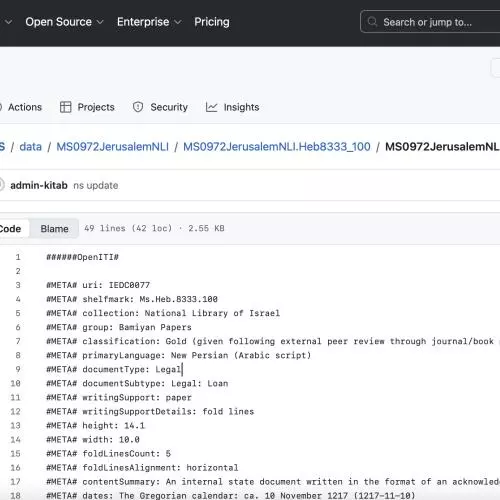Click the magnifier search icon

[x=372, y=22]
